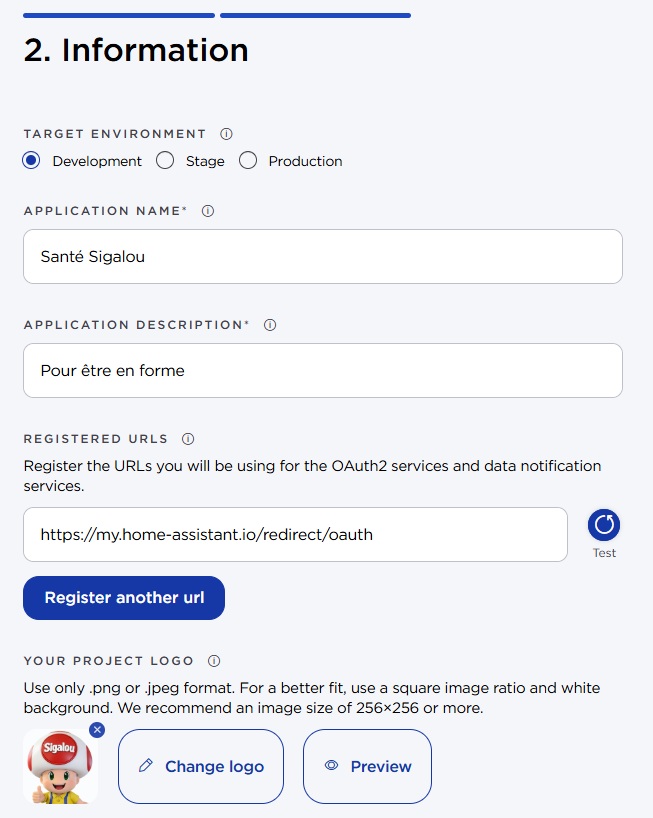Click the registered OAuth URL input field

[x=295, y=535]
